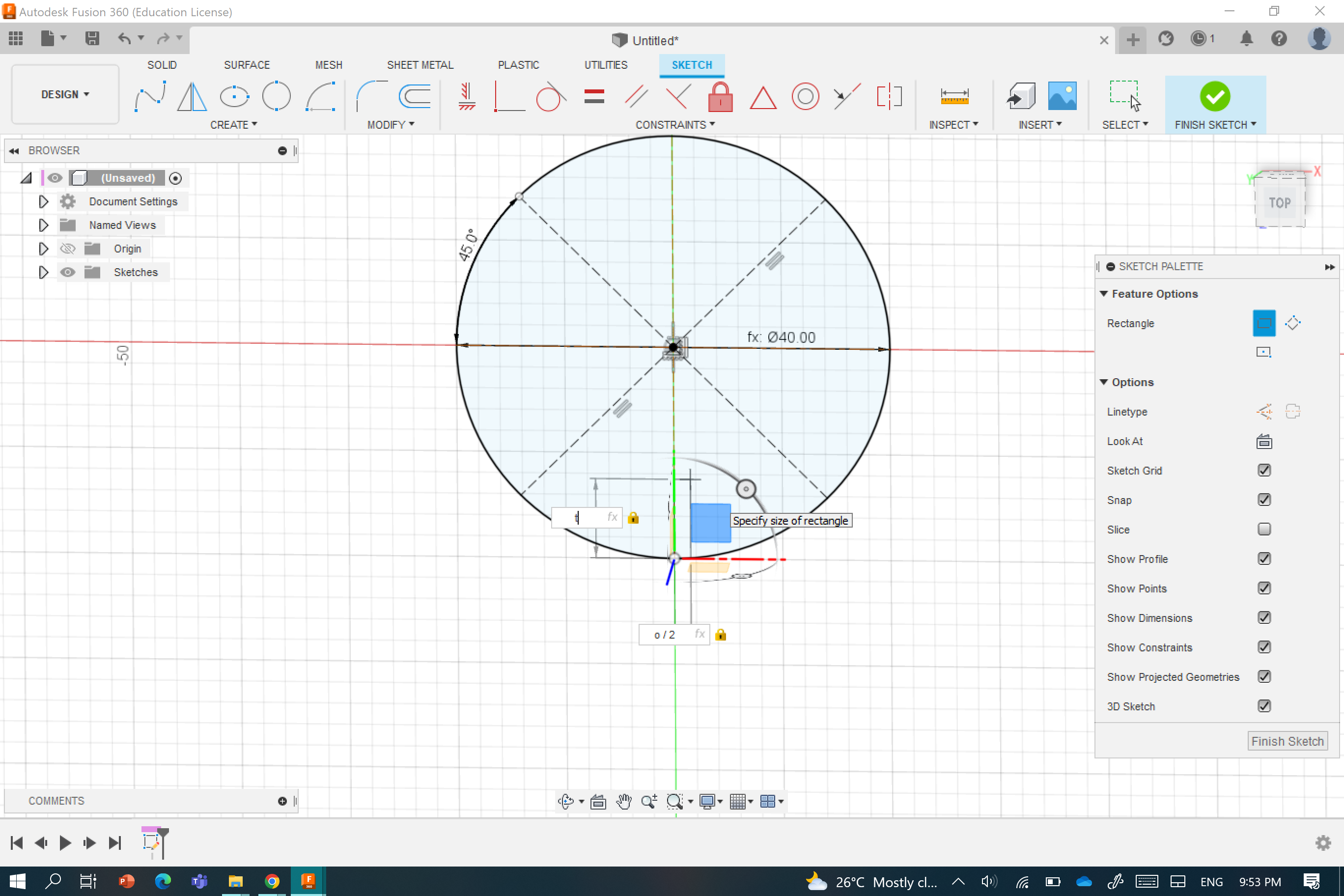Toggle Show Constraints checkbox
1344x896 pixels.
tap(1263, 647)
